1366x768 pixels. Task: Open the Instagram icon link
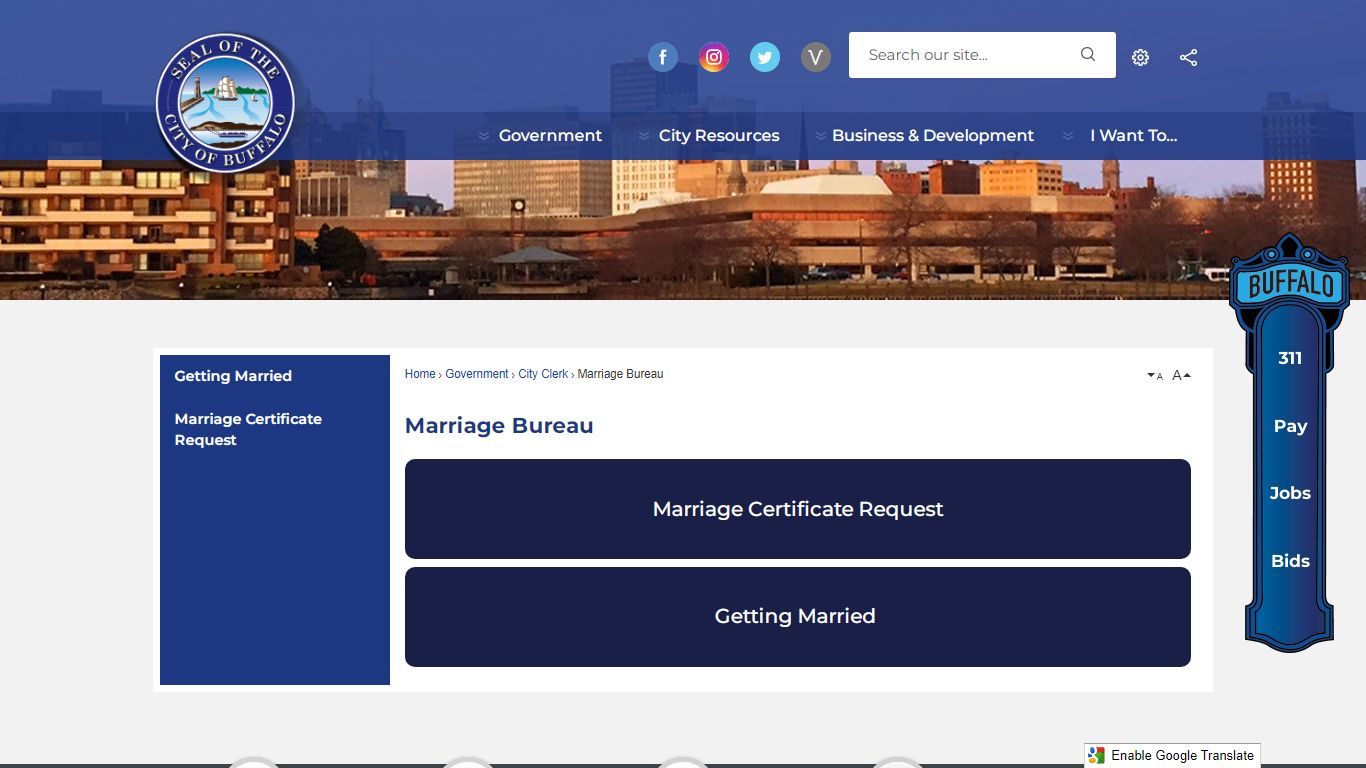coord(713,57)
